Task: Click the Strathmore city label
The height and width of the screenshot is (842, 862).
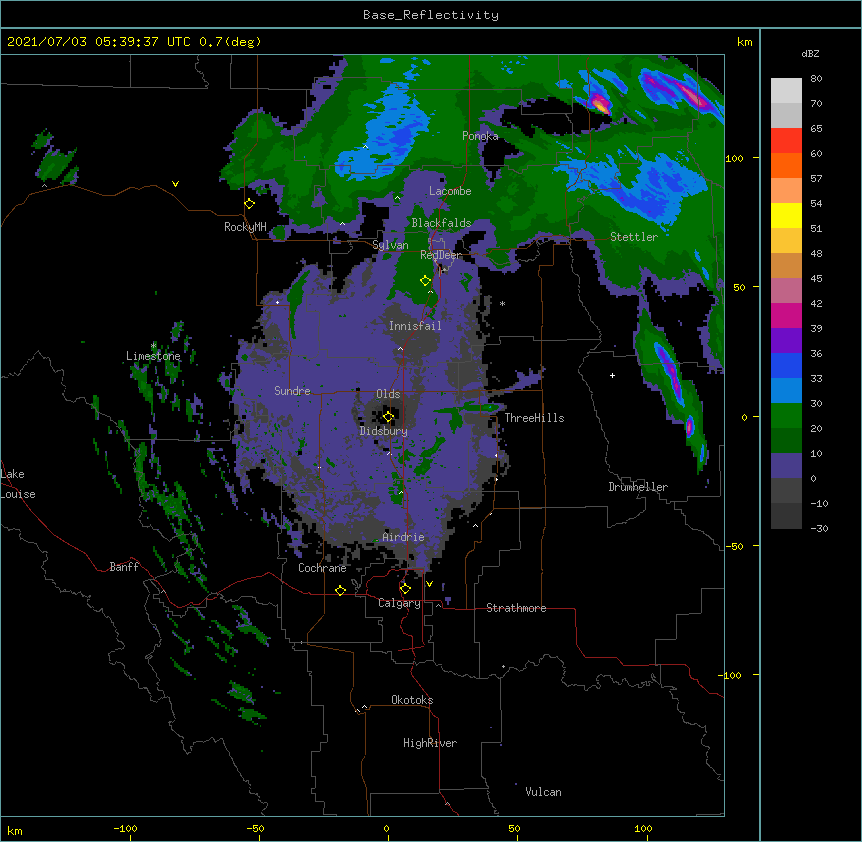Action: pos(516,608)
